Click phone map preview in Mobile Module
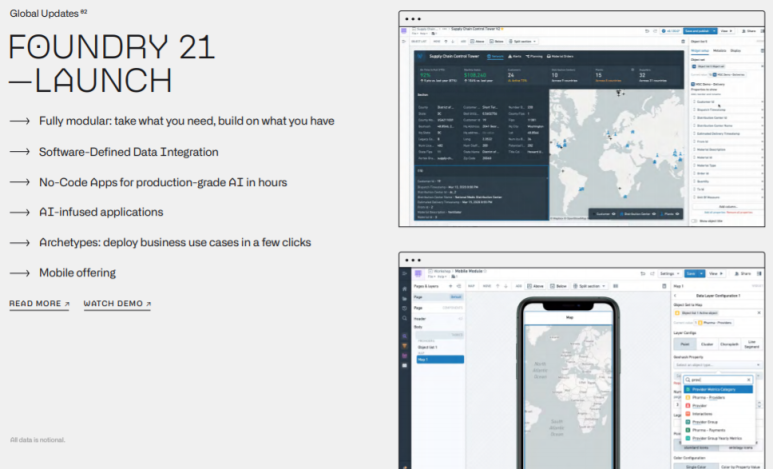773x469 pixels. coord(568,397)
